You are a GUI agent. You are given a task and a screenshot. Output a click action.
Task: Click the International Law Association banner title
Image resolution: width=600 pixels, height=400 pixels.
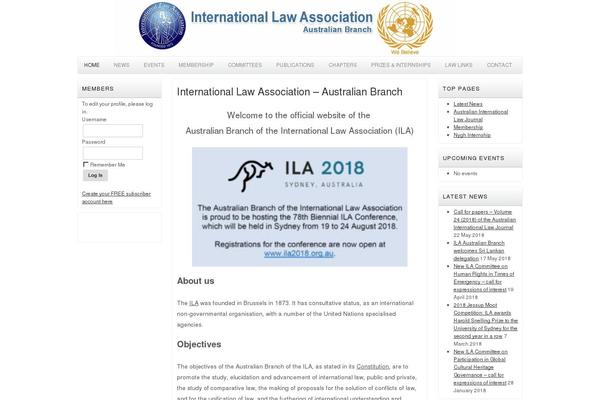281,17
